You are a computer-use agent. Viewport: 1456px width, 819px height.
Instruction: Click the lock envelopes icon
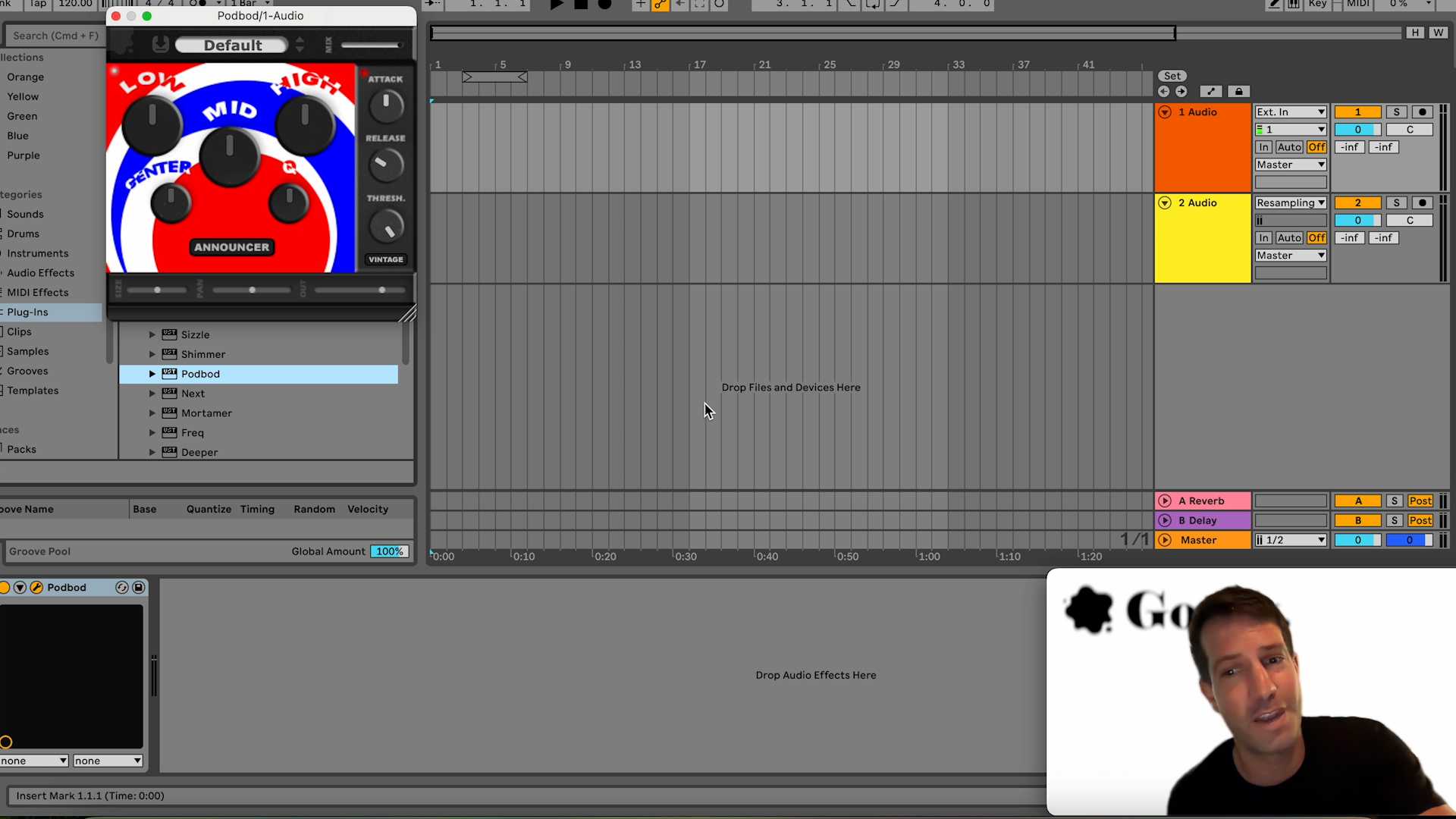point(1238,92)
